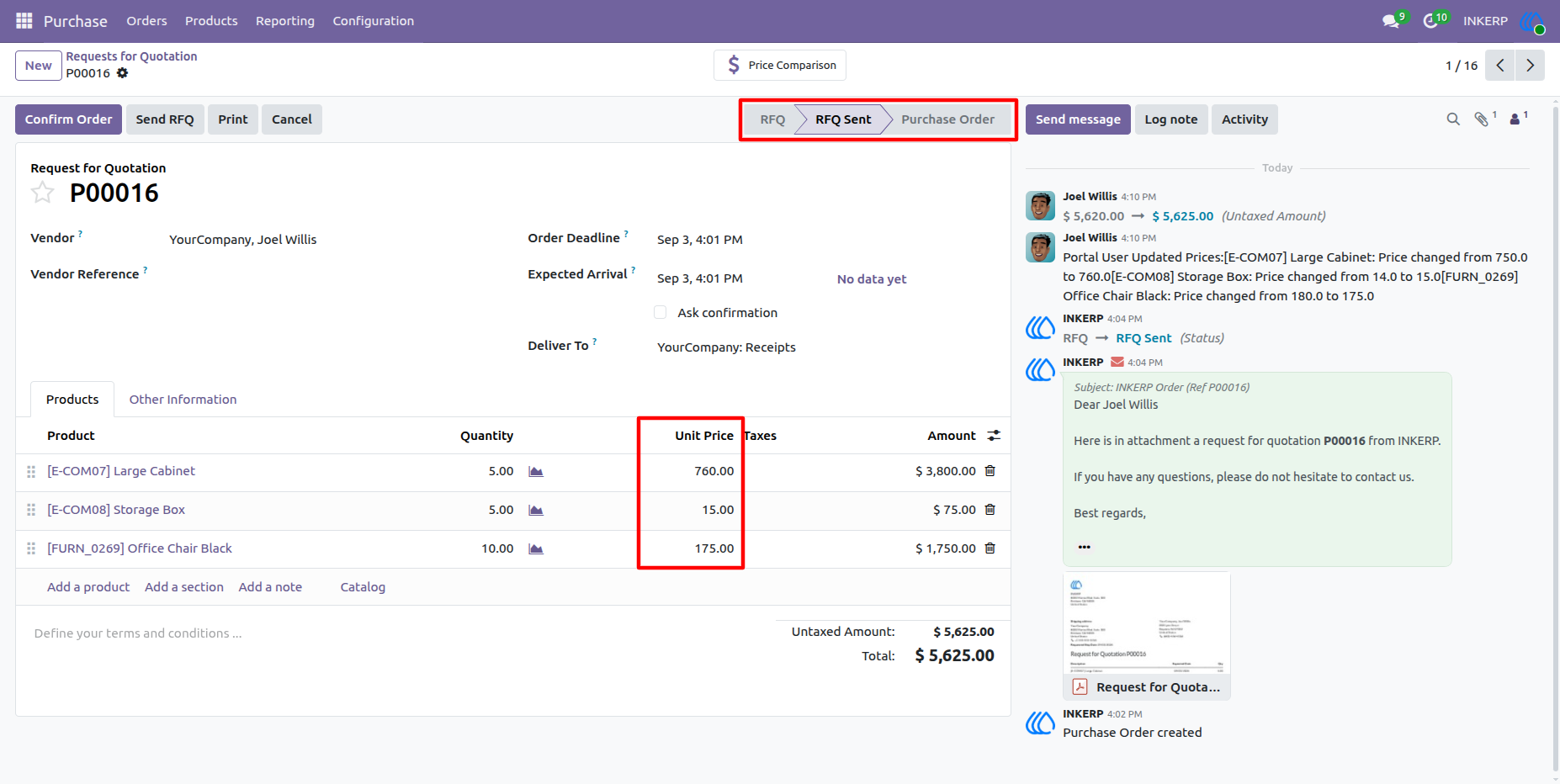
Task: Open the conversations chat icon
Action: (x=1391, y=21)
